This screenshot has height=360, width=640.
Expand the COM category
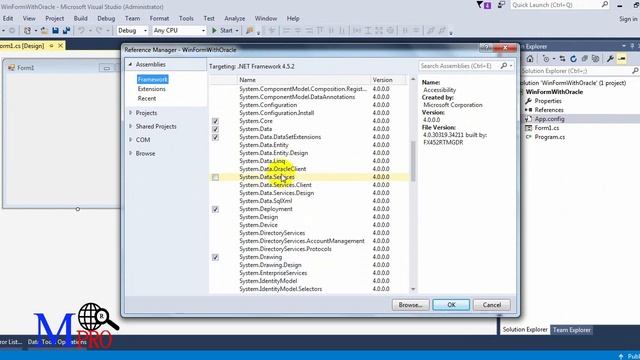[131, 140]
